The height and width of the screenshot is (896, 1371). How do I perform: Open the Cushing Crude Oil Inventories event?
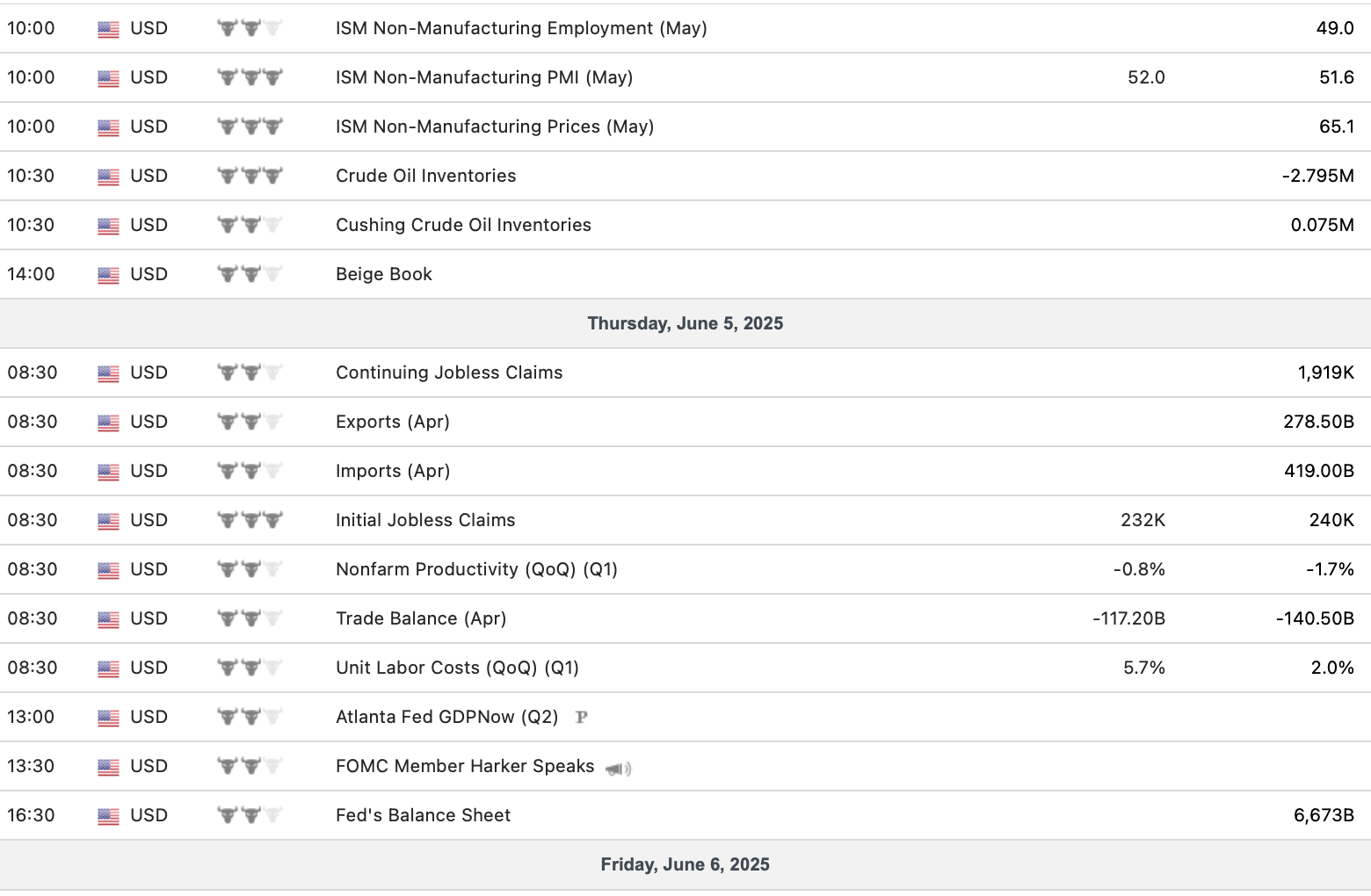click(463, 225)
